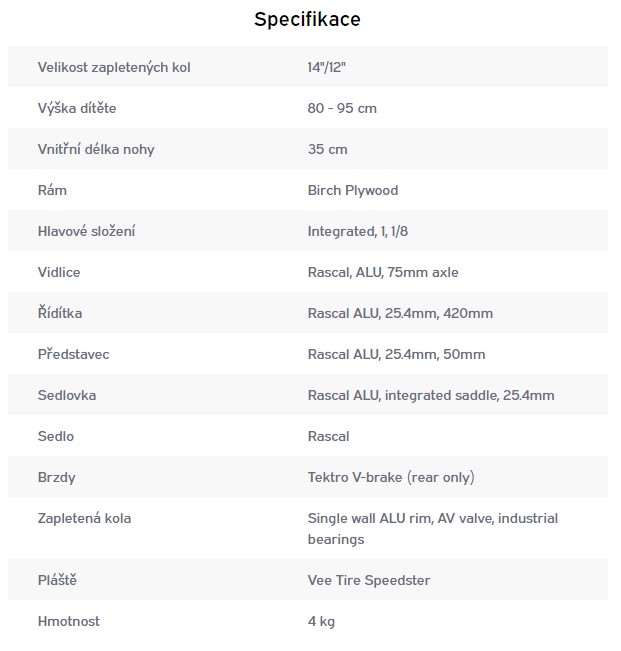Click the 4 kg Hmotnost value
The height and width of the screenshot is (651, 621).
[321, 621]
